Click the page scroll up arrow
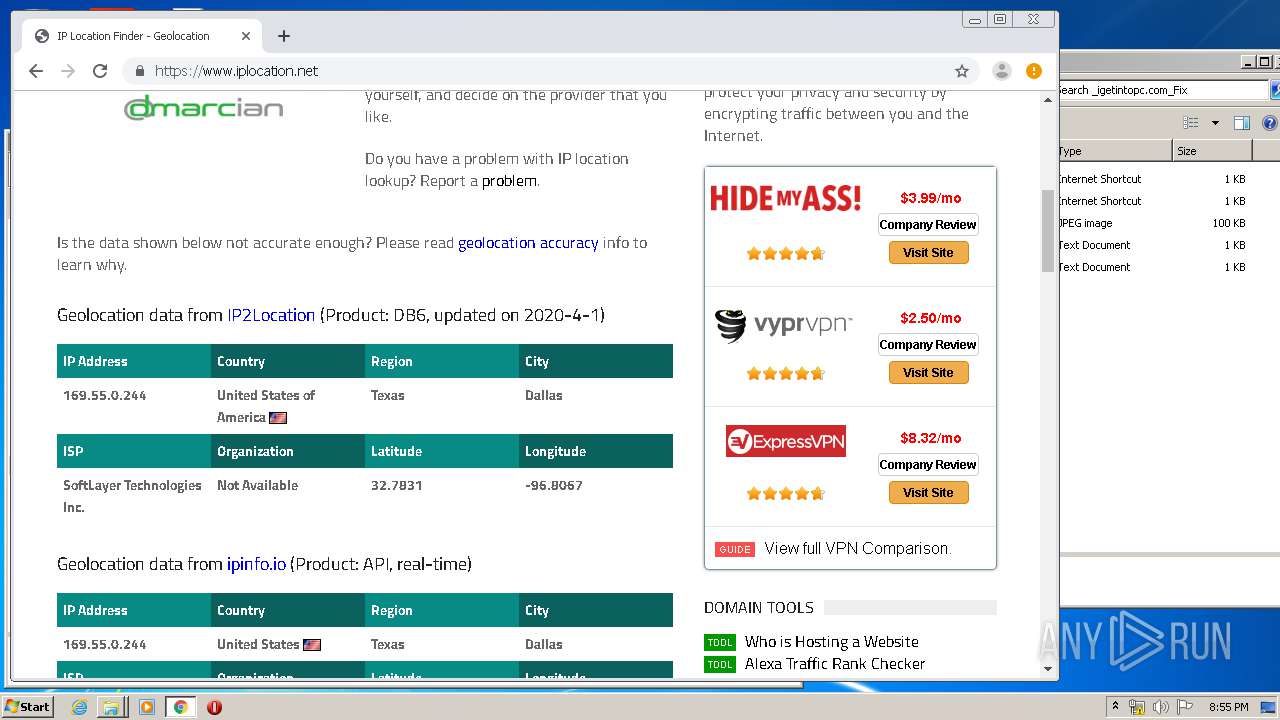Screen dimensions: 1280x720 (1048, 100)
